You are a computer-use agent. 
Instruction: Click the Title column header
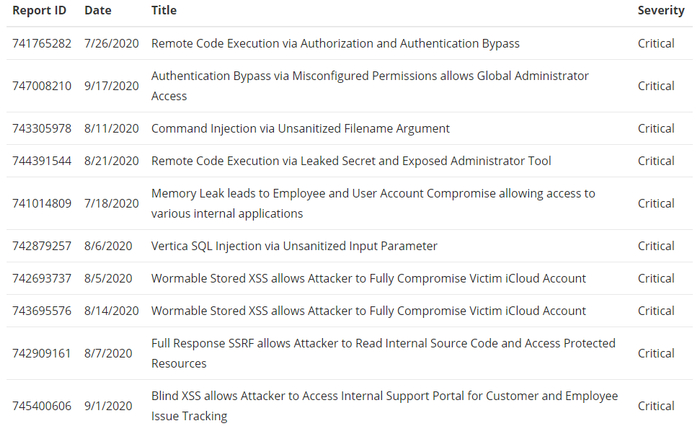(x=163, y=10)
